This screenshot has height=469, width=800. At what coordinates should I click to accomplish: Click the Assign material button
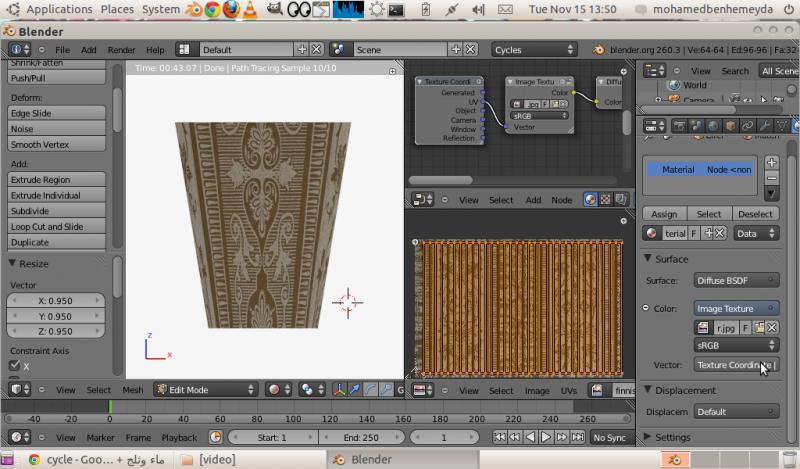point(663,214)
